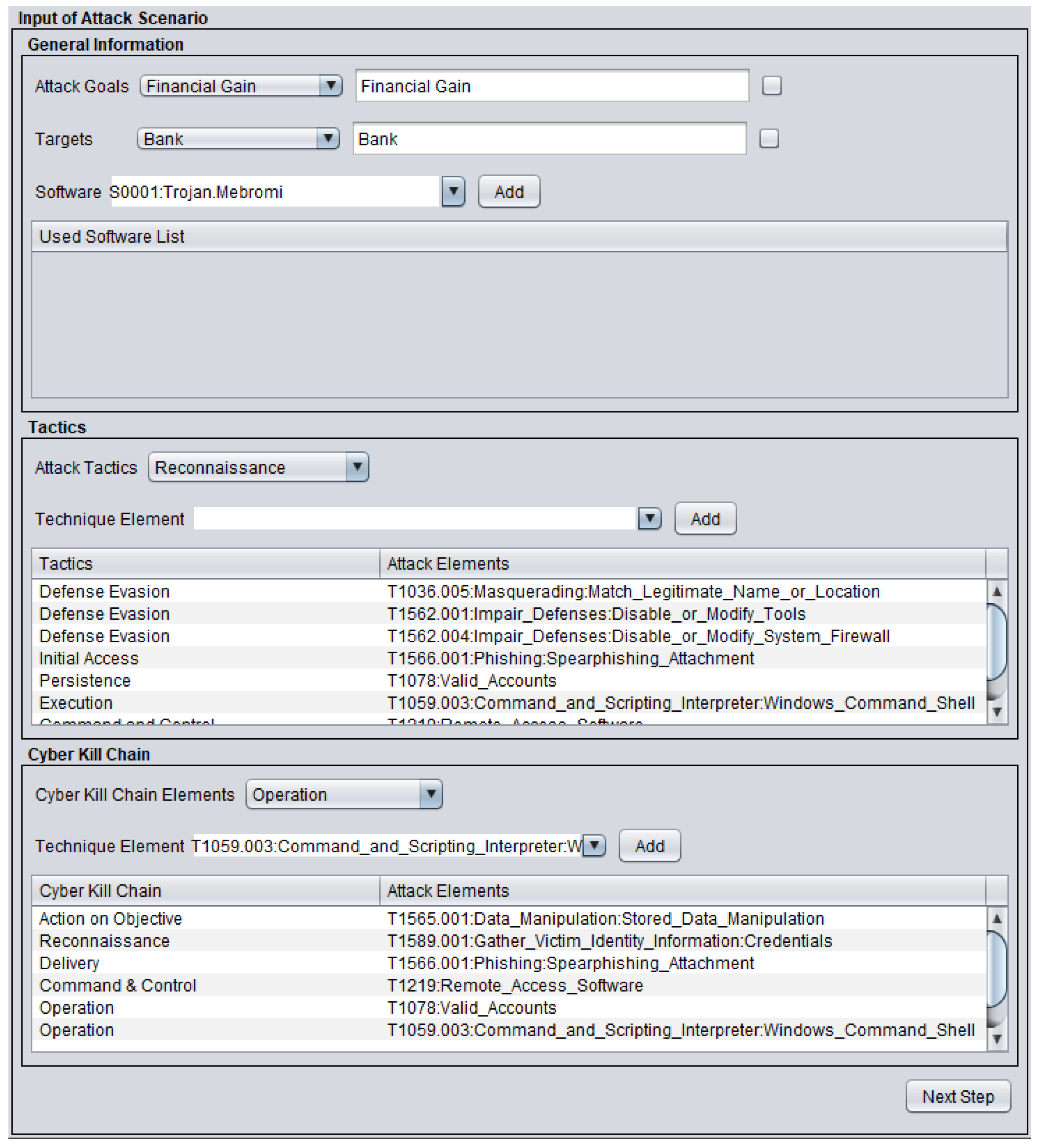The height and width of the screenshot is (1148, 1037).
Task: Select the T1566.001 Spearphishing row in Tactics table
Action: click(x=570, y=658)
